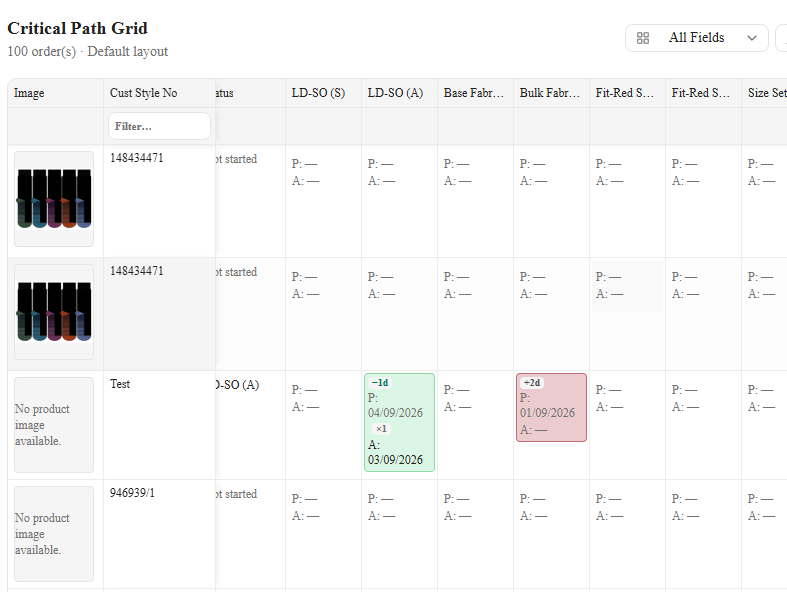The height and width of the screenshot is (592, 787).
Task: Click the ×1 revision count badge
Action: (x=381, y=429)
